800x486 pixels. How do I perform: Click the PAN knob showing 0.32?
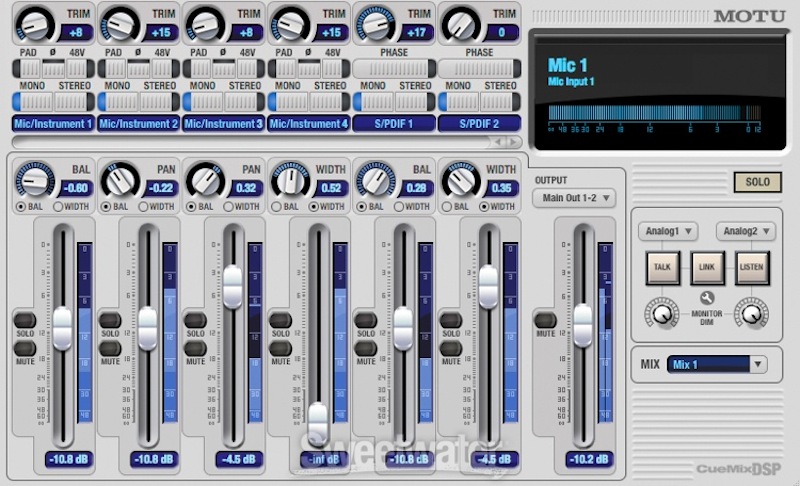pos(205,180)
